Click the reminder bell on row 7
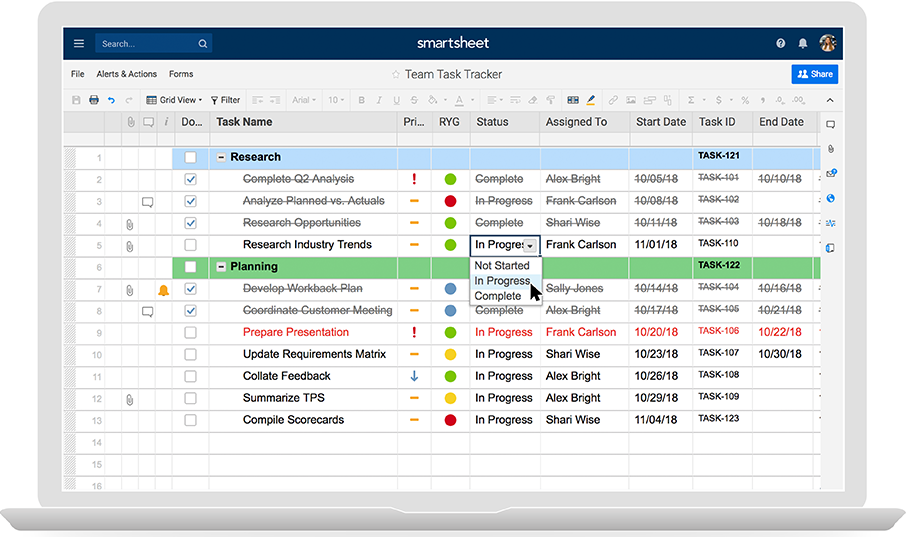 click(163, 290)
